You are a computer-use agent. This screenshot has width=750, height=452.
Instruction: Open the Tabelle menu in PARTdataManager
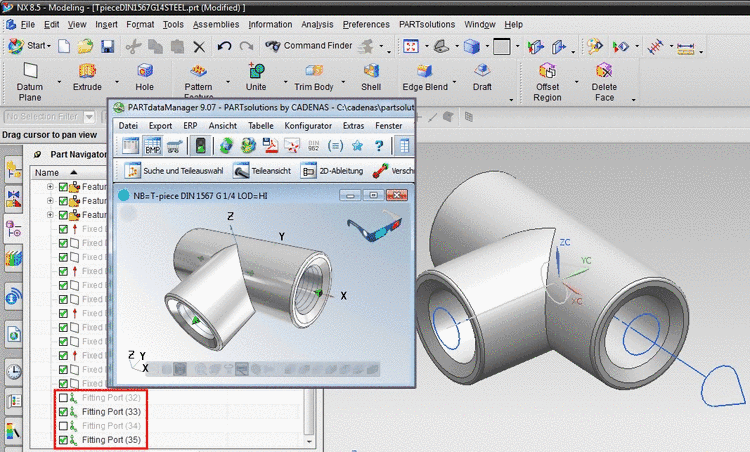pyautogui.click(x=261, y=126)
